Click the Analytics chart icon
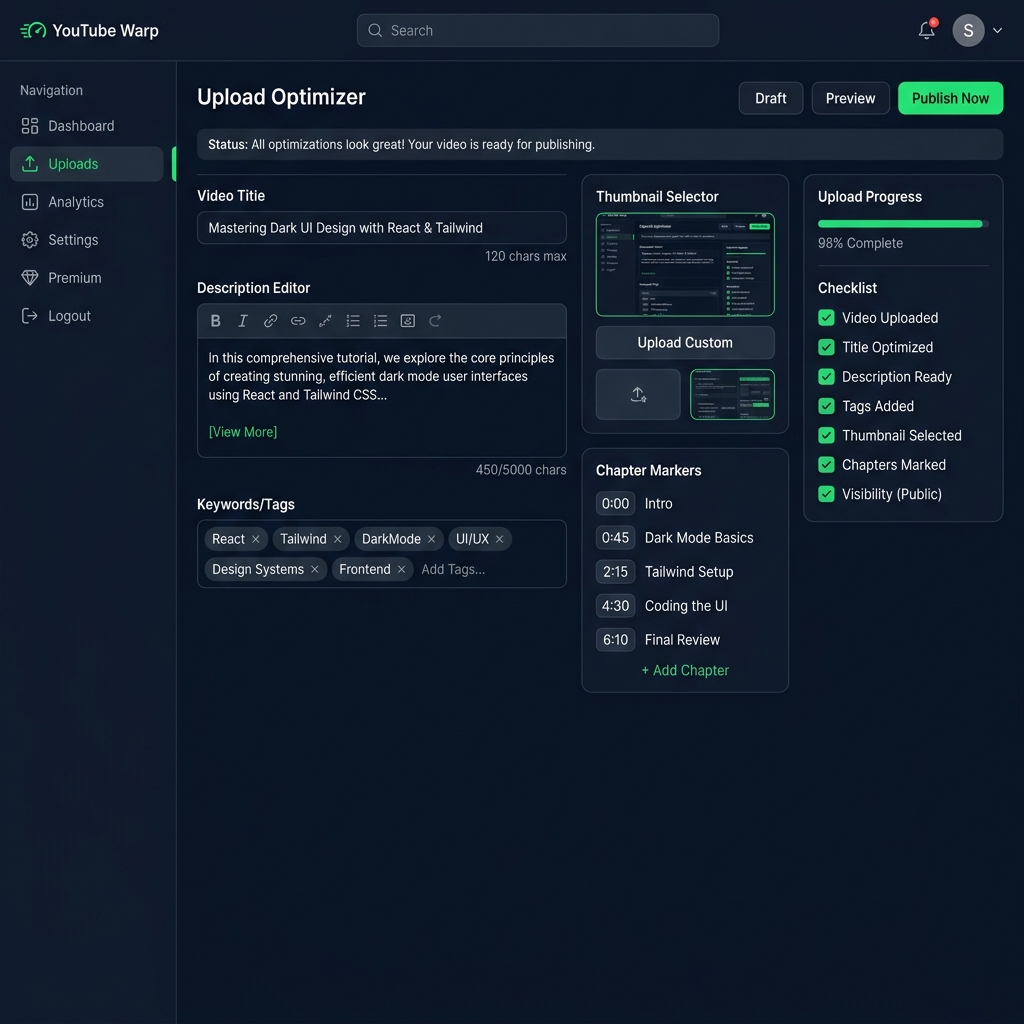Viewport: 1024px width, 1024px height. tap(29, 202)
